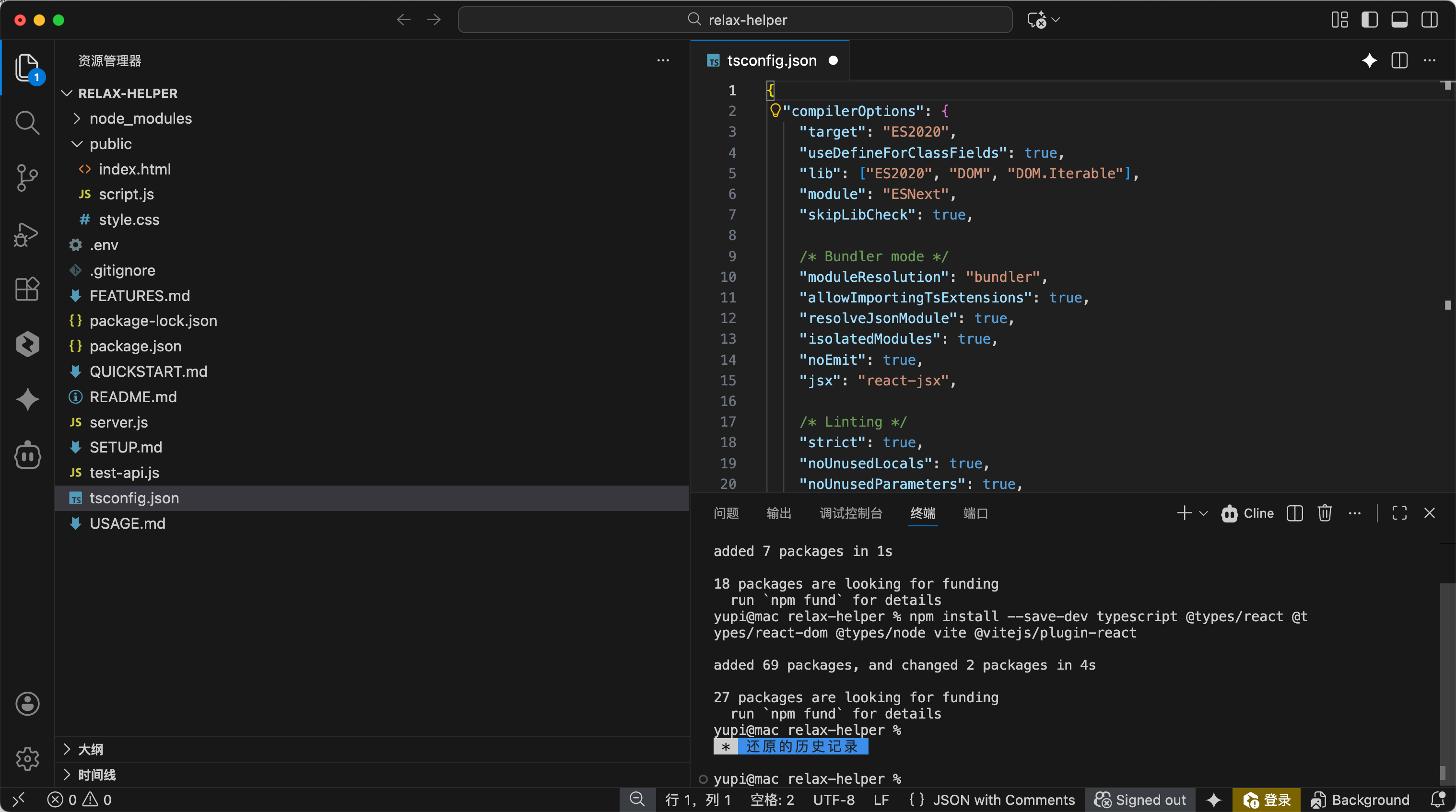Image resolution: width=1456 pixels, height=812 pixels.
Task: Toggle the bottom panel visibility
Action: 1399,20
